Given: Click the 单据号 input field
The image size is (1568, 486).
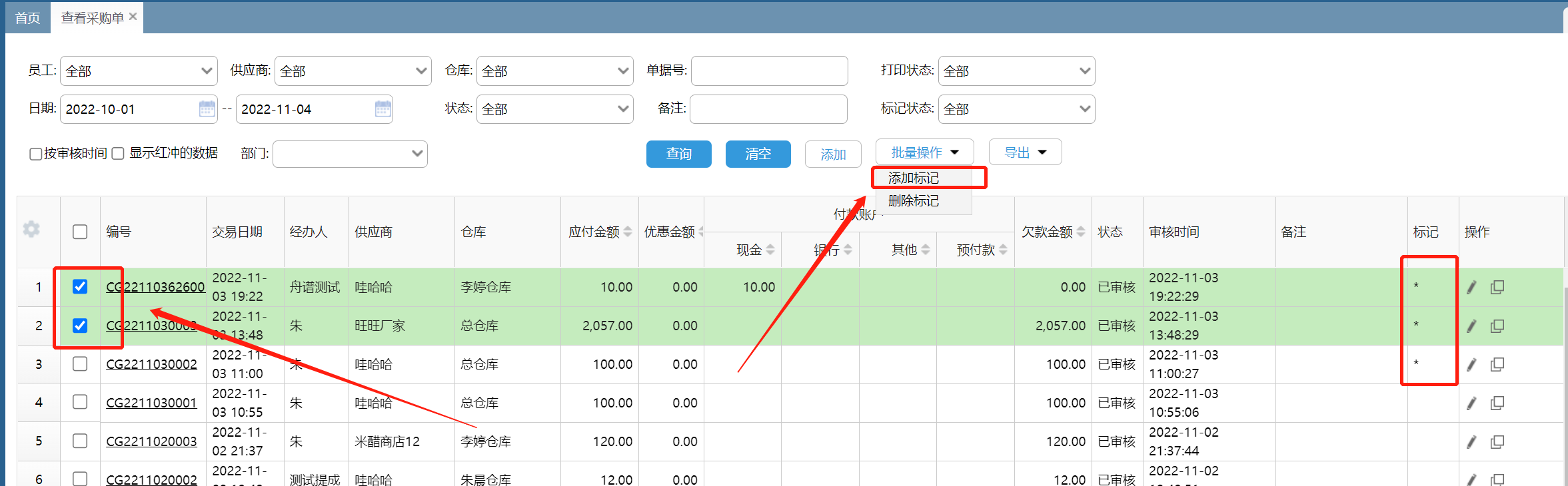Looking at the screenshot, I should pos(769,71).
